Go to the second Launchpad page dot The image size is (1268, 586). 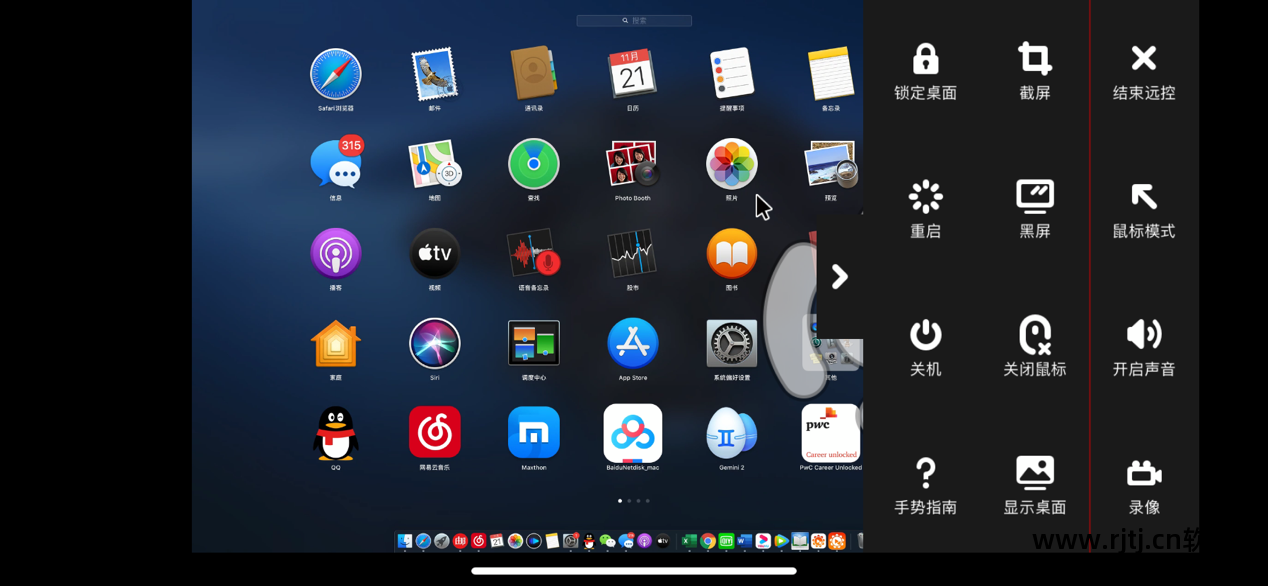[x=629, y=501]
